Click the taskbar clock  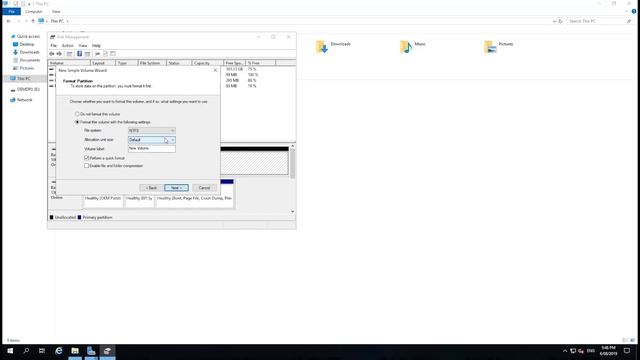(x=608, y=351)
